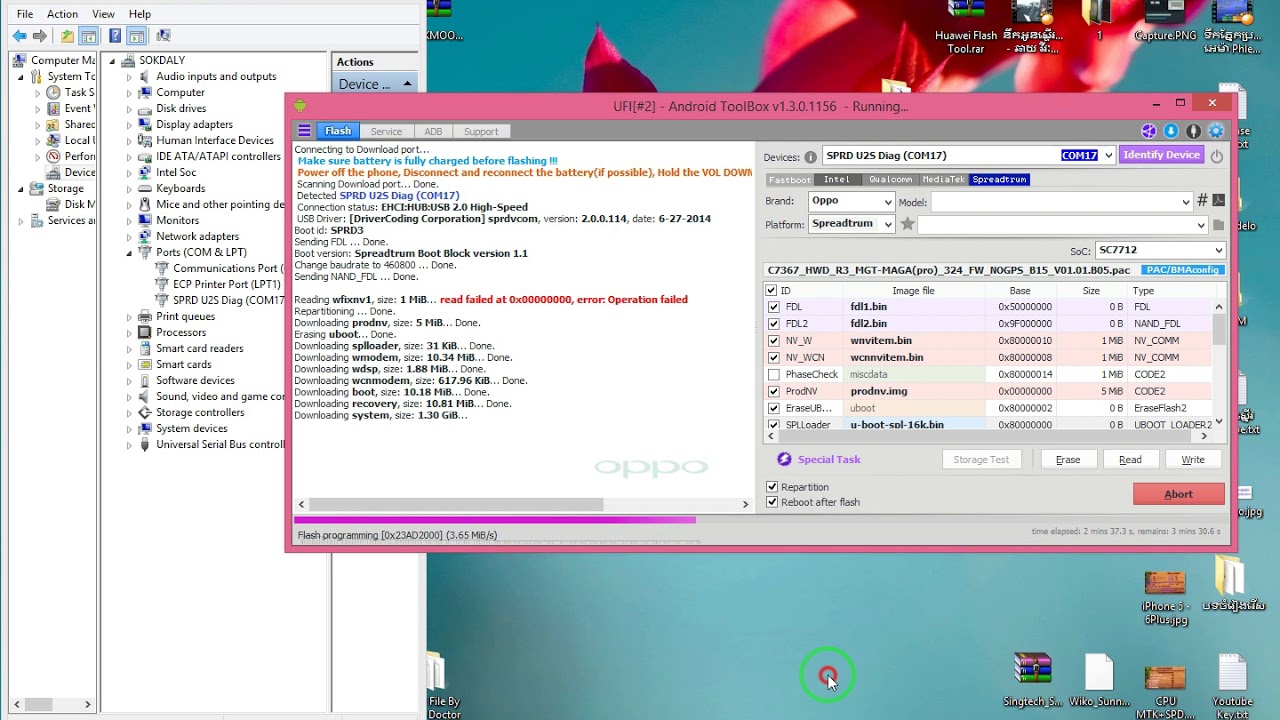The width and height of the screenshot is (1280, 720).
Task: Uncheck the NV_W row checkbox
Action: pos(773,341)
